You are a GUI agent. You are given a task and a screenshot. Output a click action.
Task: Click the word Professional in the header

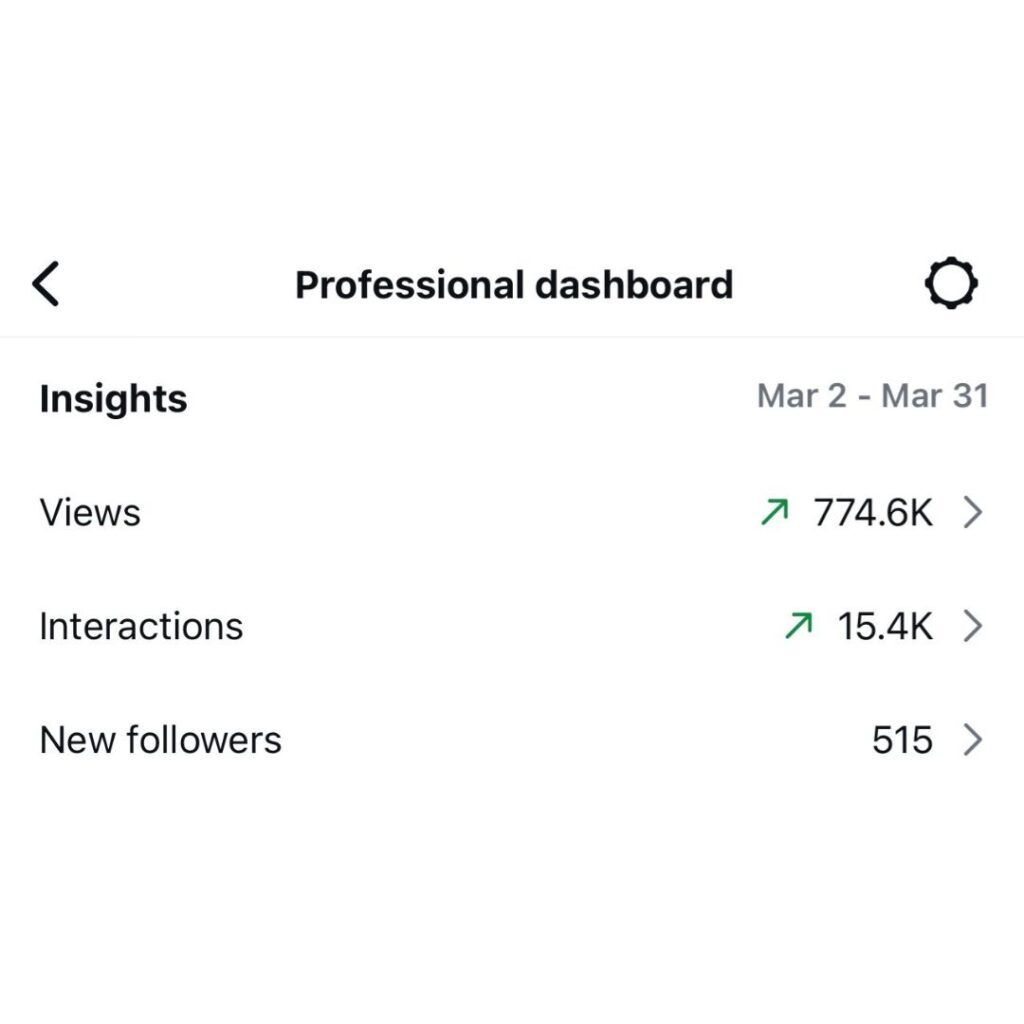click(x=410, y=286)
